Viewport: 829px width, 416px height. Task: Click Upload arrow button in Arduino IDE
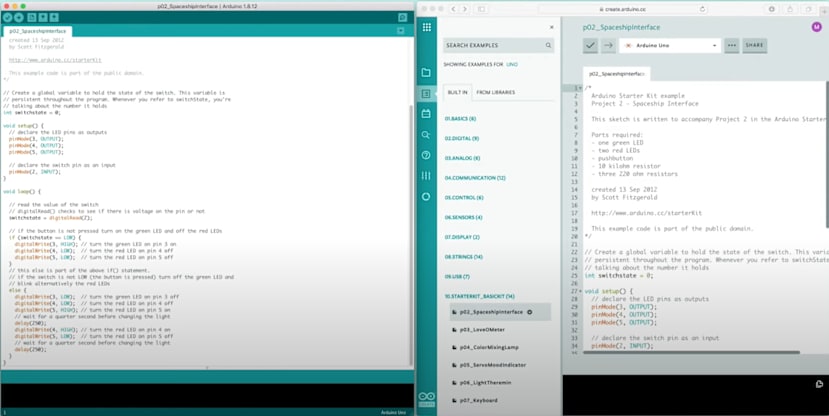click(19, 18)
